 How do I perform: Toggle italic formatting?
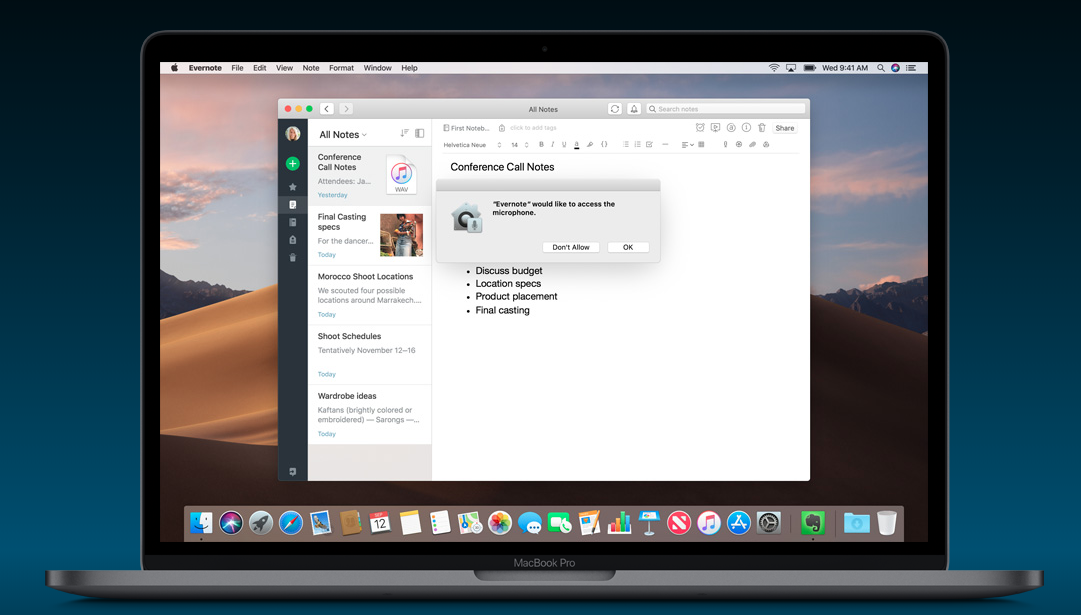(552, 145)
